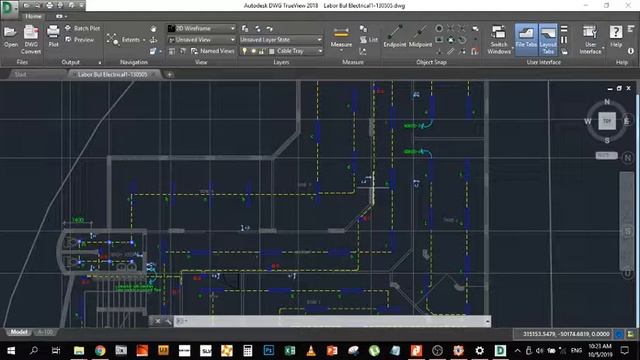Click the quick access open folder icon
This screenshot has height=360, width=640.
(27, 5)
